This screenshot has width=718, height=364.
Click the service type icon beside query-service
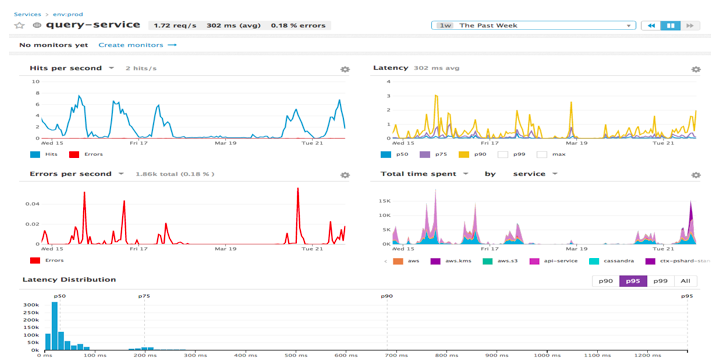pos(37,25)
